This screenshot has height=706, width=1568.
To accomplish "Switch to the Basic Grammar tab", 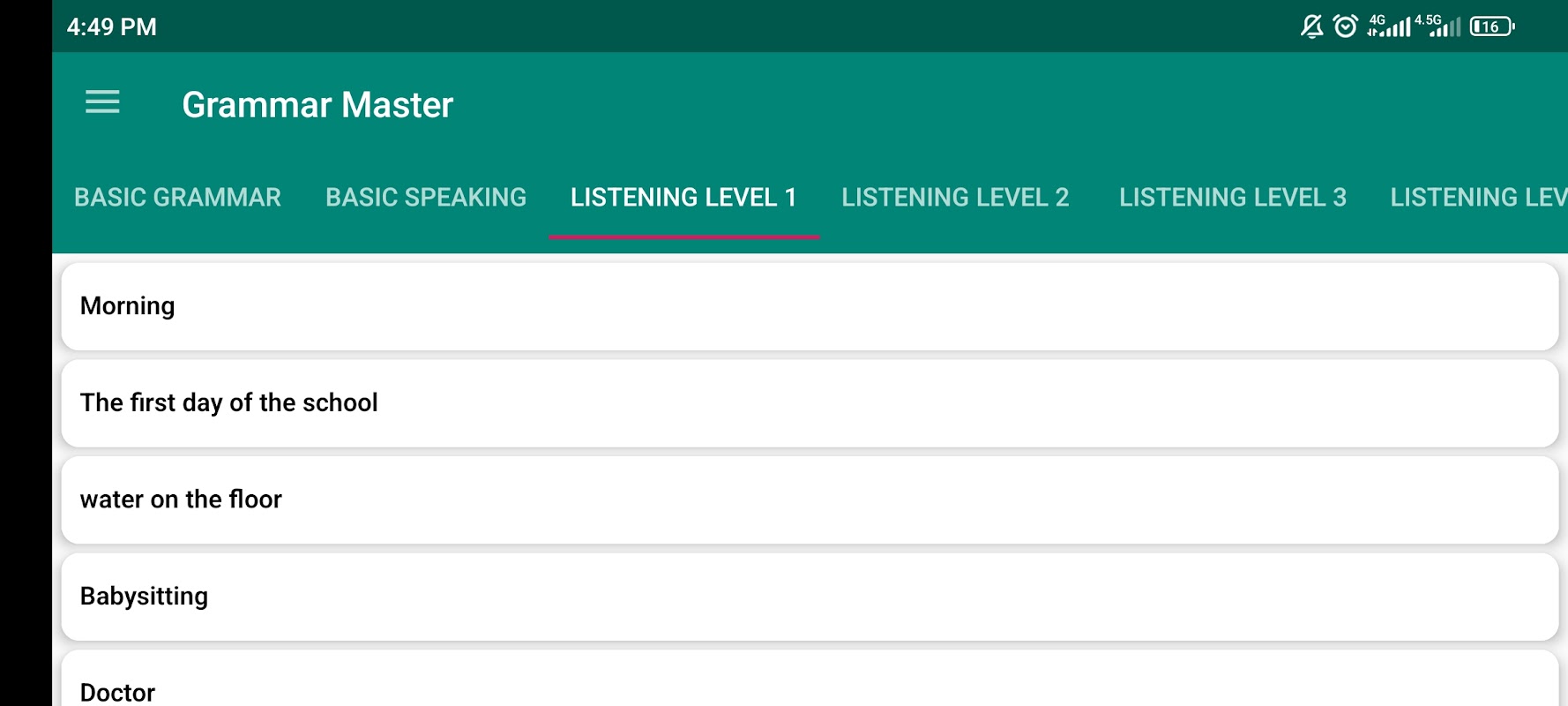I will click(177, 198).
